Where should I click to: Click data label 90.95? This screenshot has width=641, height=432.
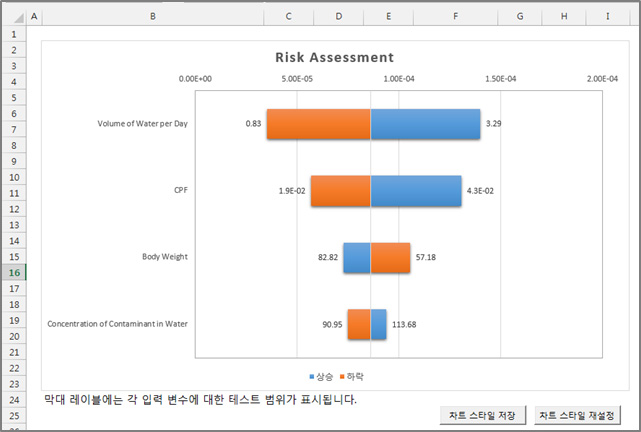[x=332, y=325]
